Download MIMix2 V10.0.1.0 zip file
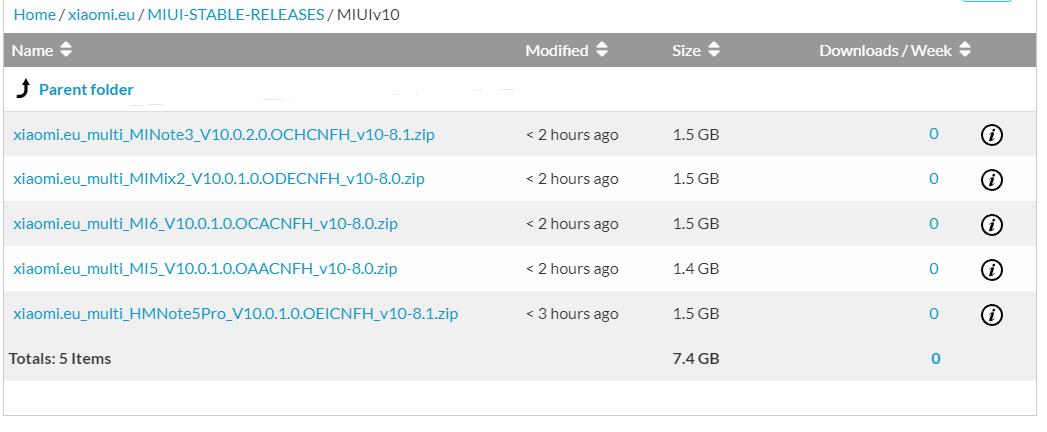This screenshot has height=432, width=1047. click(219, 179)
